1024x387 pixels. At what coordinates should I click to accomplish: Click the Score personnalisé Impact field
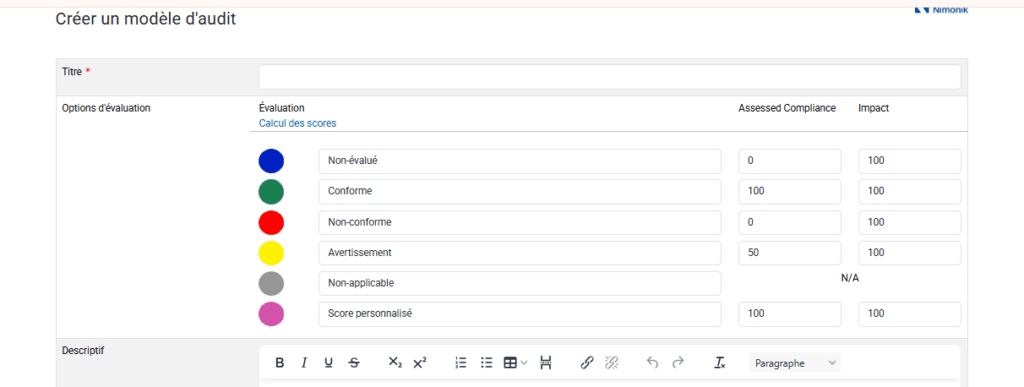(910, 315)
